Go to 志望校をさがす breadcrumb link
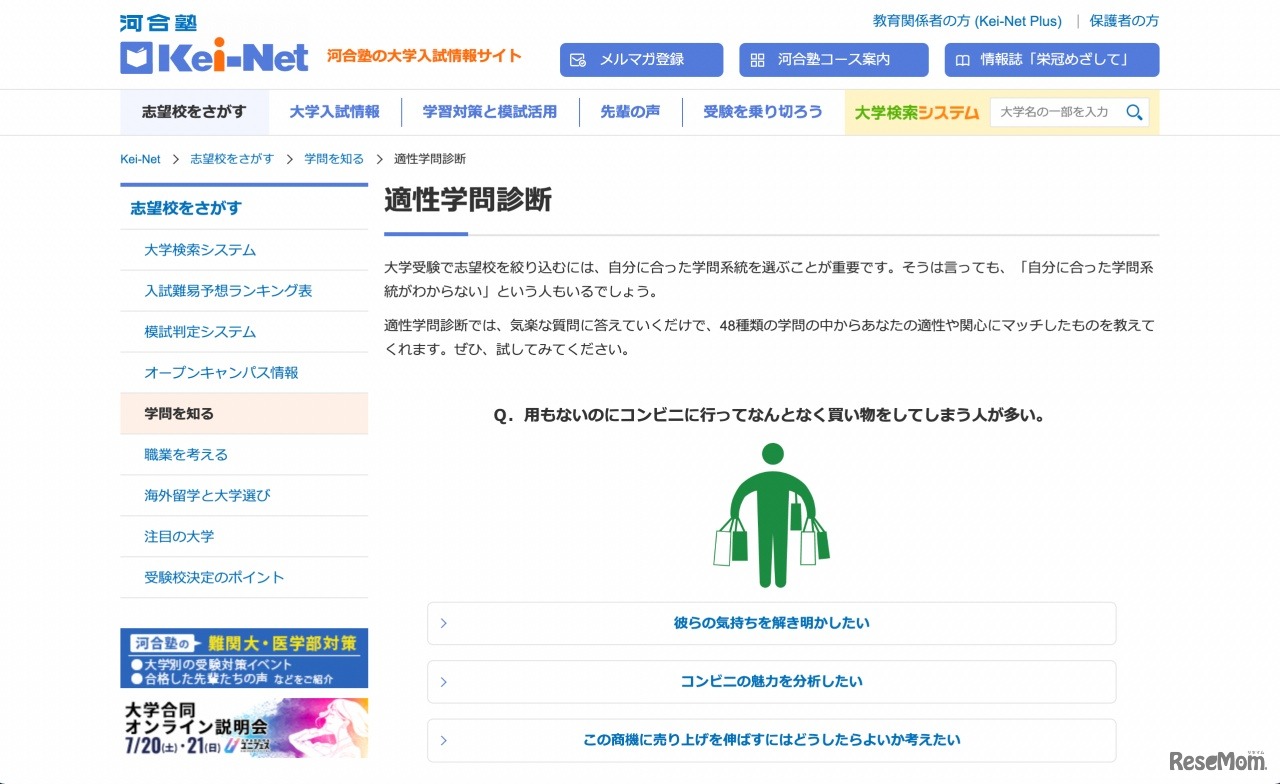 click(x=232, y=159)
